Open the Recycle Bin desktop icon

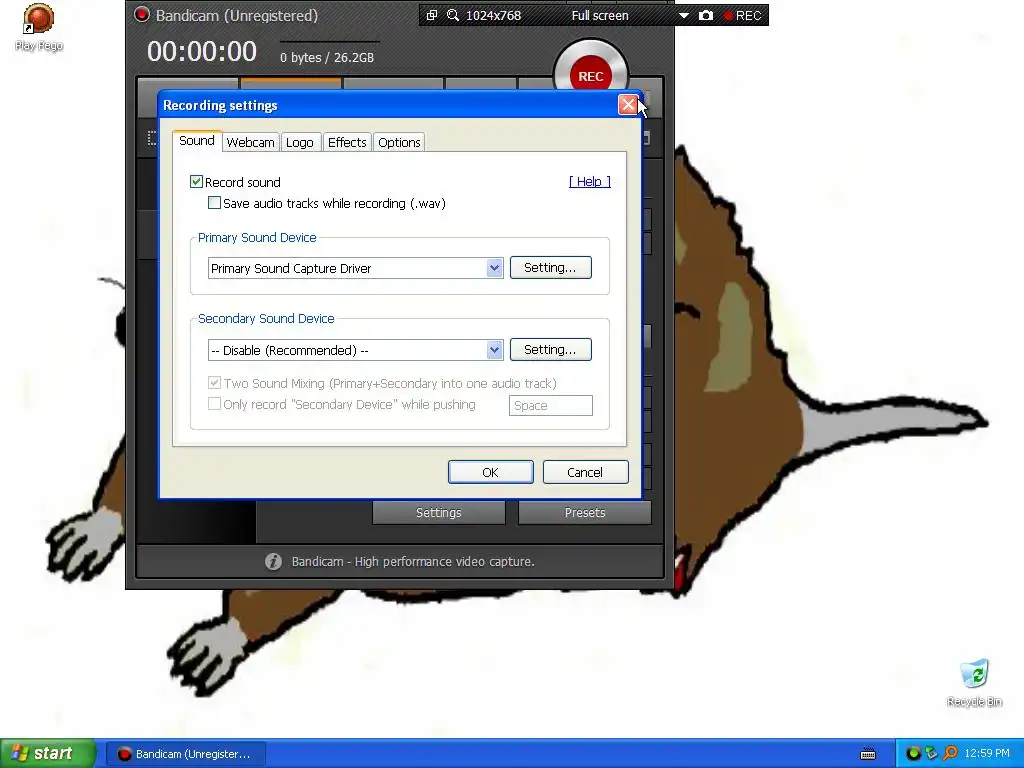974,682
